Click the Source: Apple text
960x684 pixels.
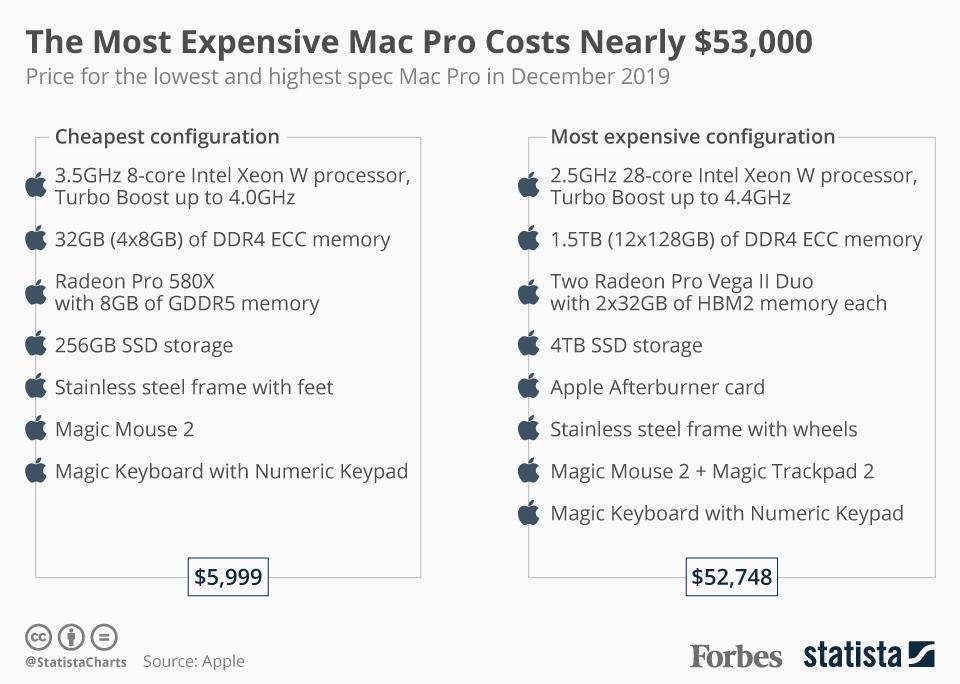(x=193, y=661)
